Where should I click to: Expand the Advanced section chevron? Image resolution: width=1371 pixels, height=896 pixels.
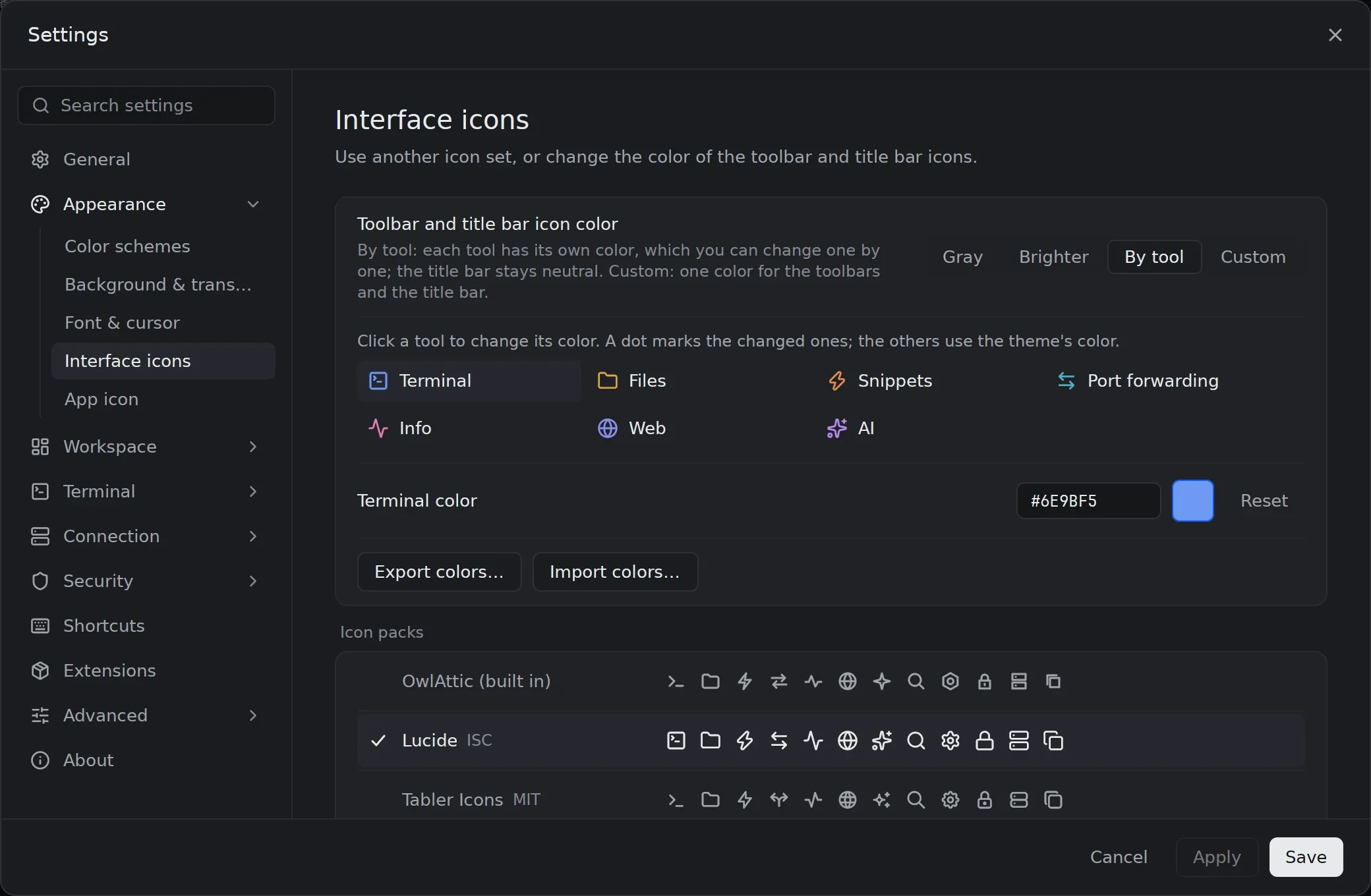pos(252,715)
